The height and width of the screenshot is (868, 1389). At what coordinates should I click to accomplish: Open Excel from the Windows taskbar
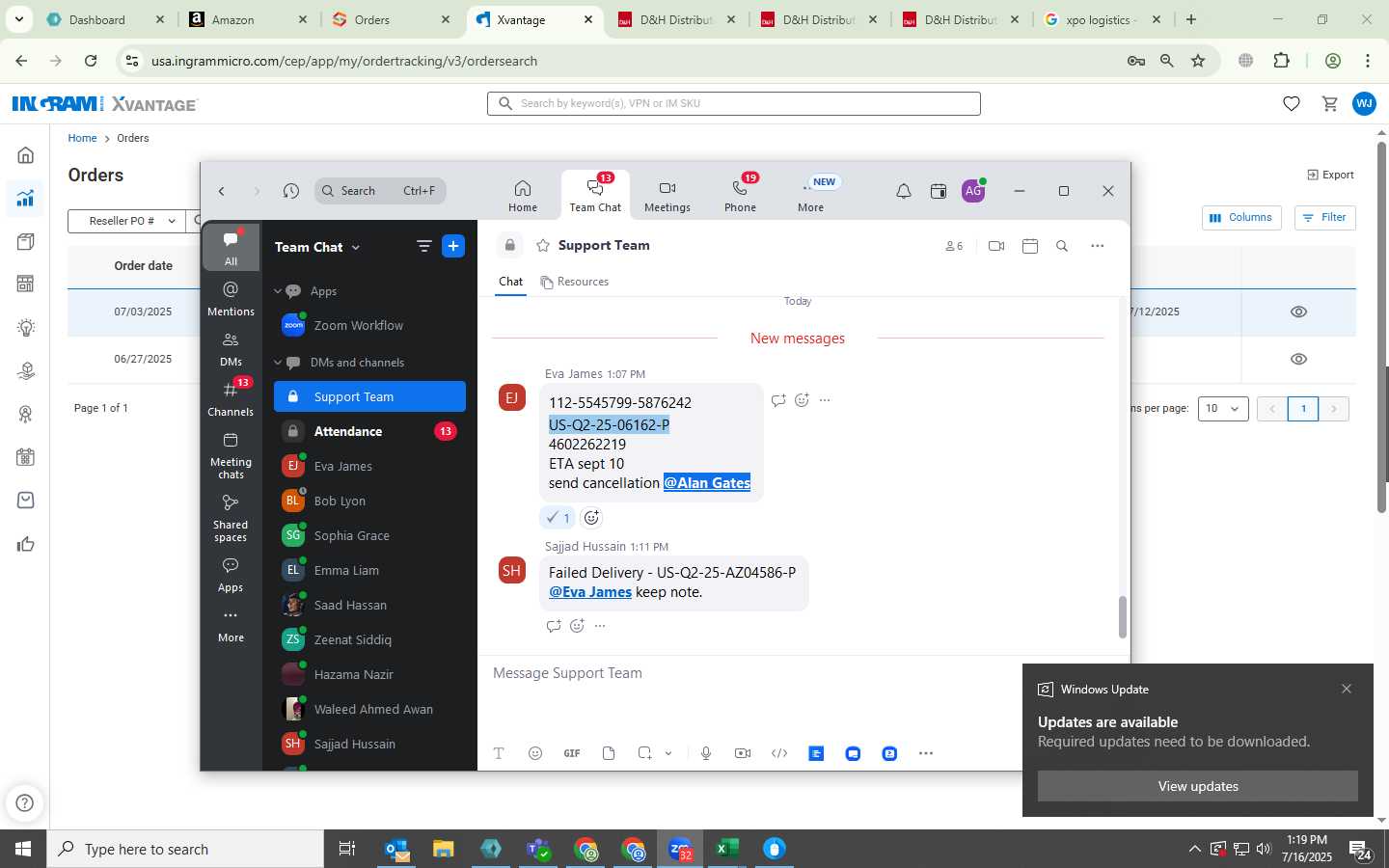pyautogui.click(x=726, y=849)
